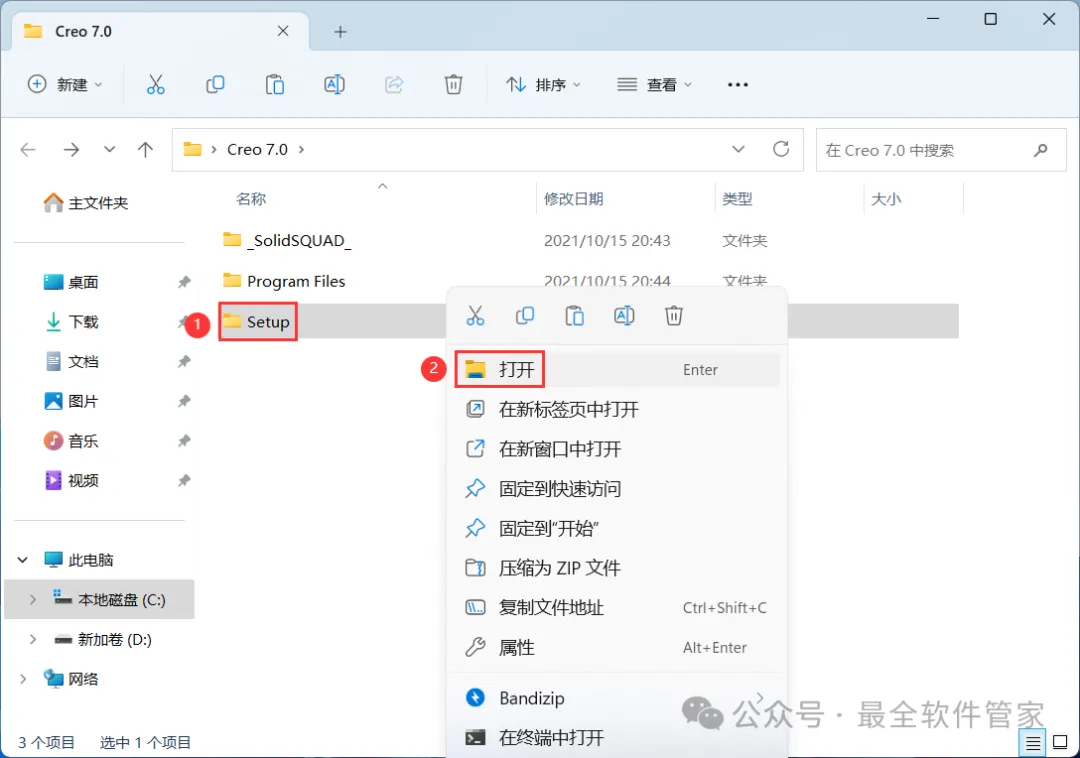Expand Bandizip submenu arrow
Screen dimensions: 1080x758
(760, 697)
